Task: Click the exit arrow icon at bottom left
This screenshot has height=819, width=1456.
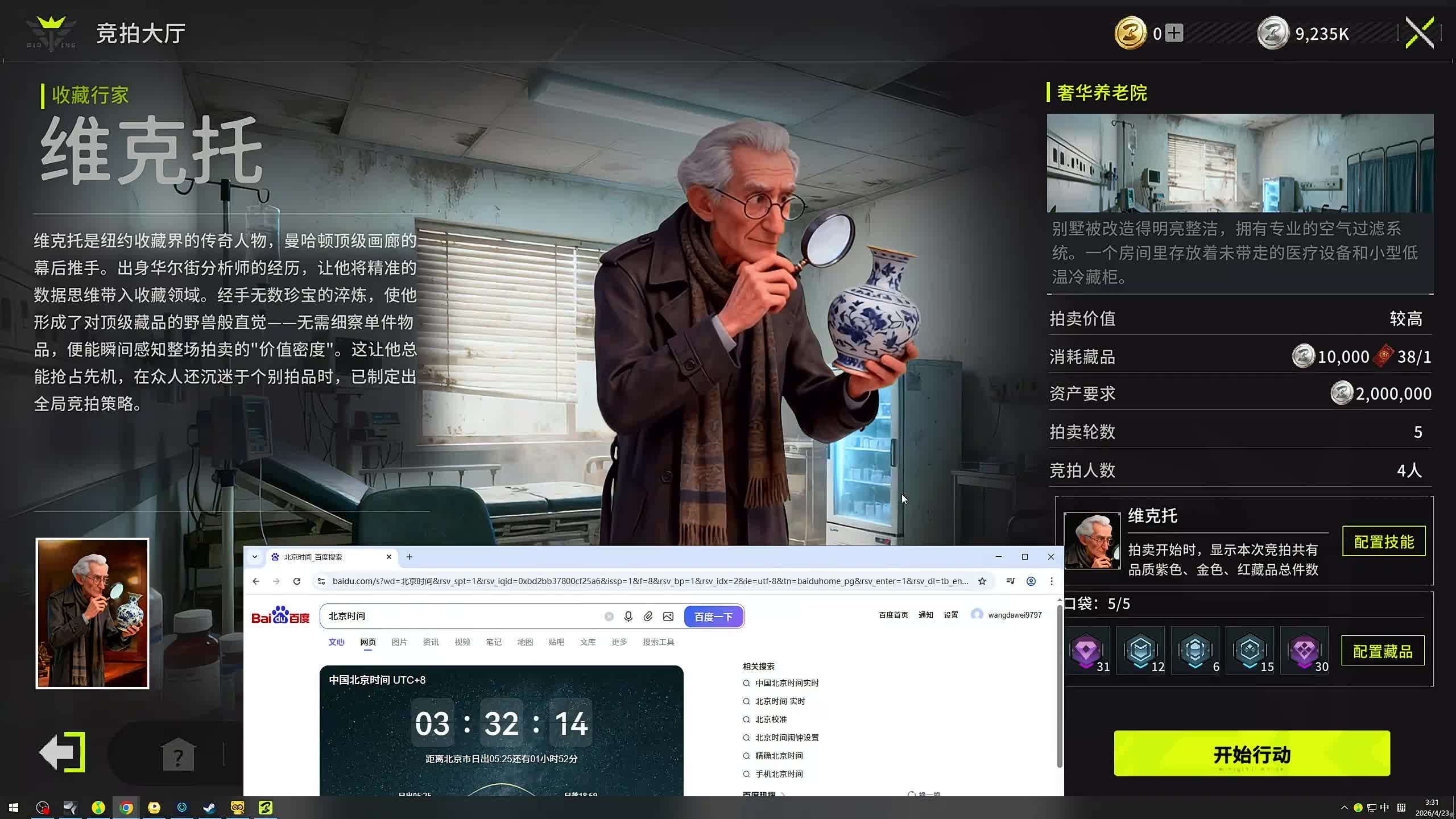Action: click(x=63, y=752)
